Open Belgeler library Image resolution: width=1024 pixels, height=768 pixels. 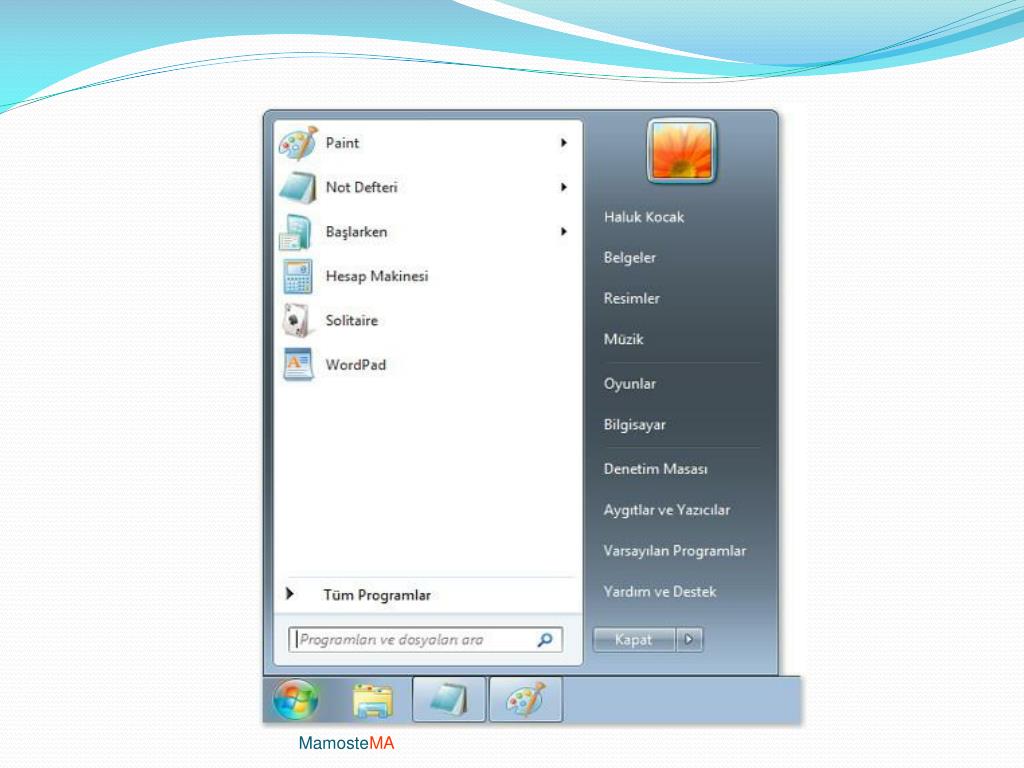[630, 258]
